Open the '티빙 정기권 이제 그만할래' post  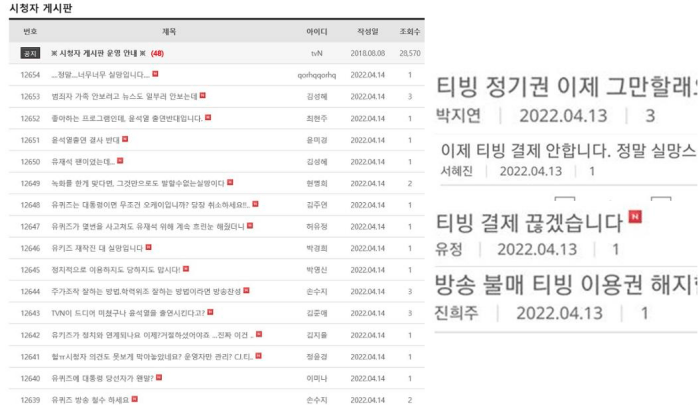pos(566,87)
